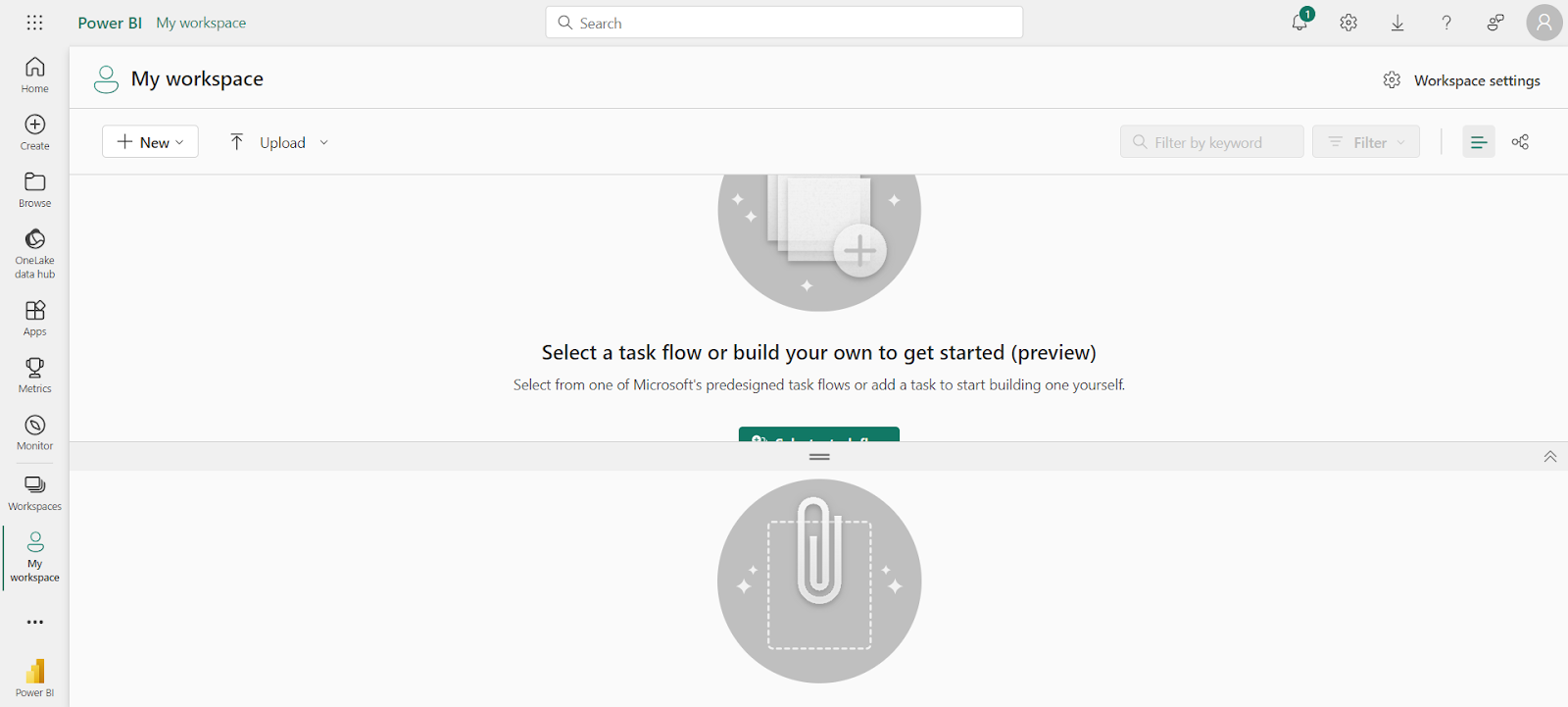
Task: Switch to list view
Action: [x=1479, y=142]
